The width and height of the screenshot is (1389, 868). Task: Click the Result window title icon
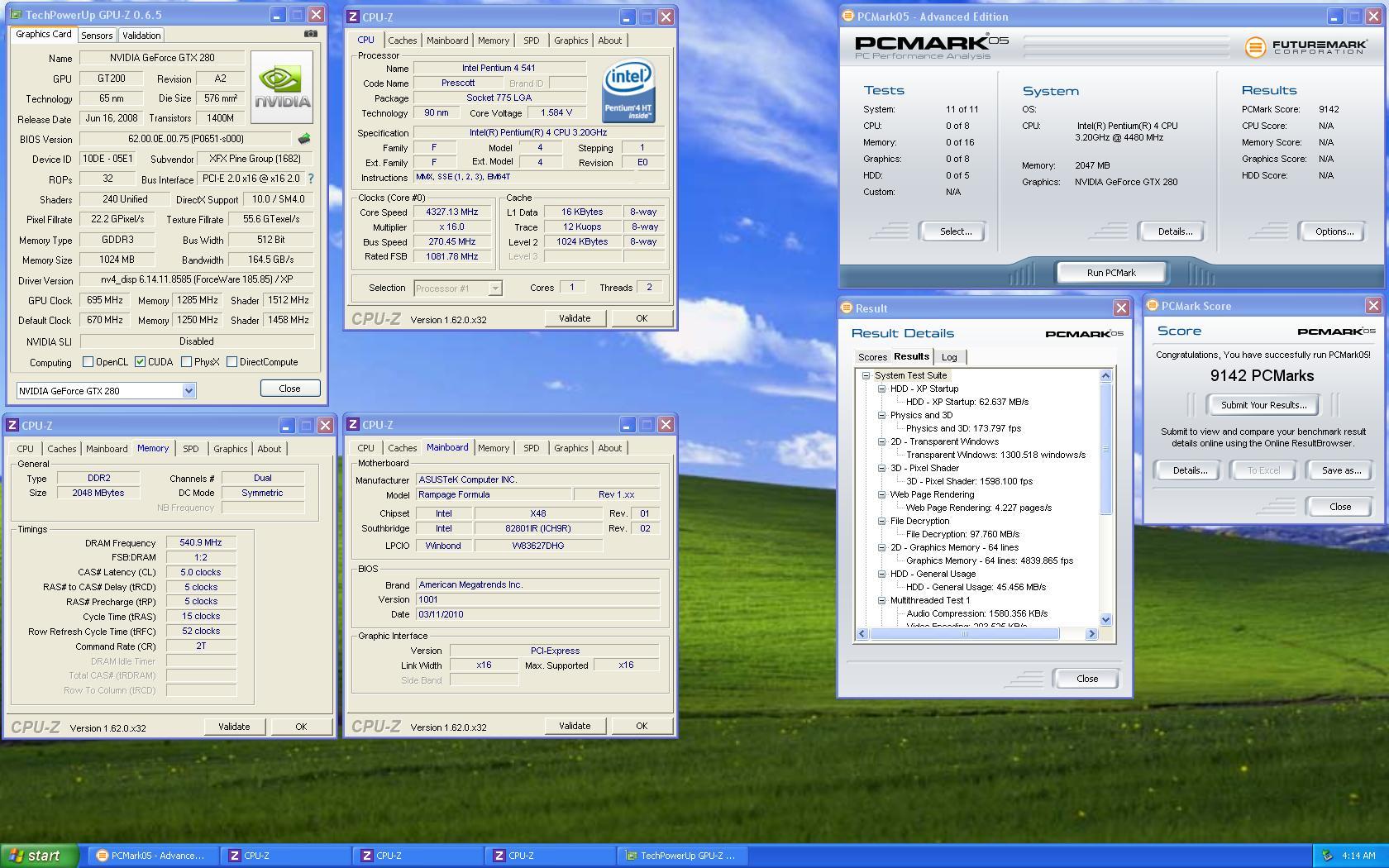(x=847, y=308)
